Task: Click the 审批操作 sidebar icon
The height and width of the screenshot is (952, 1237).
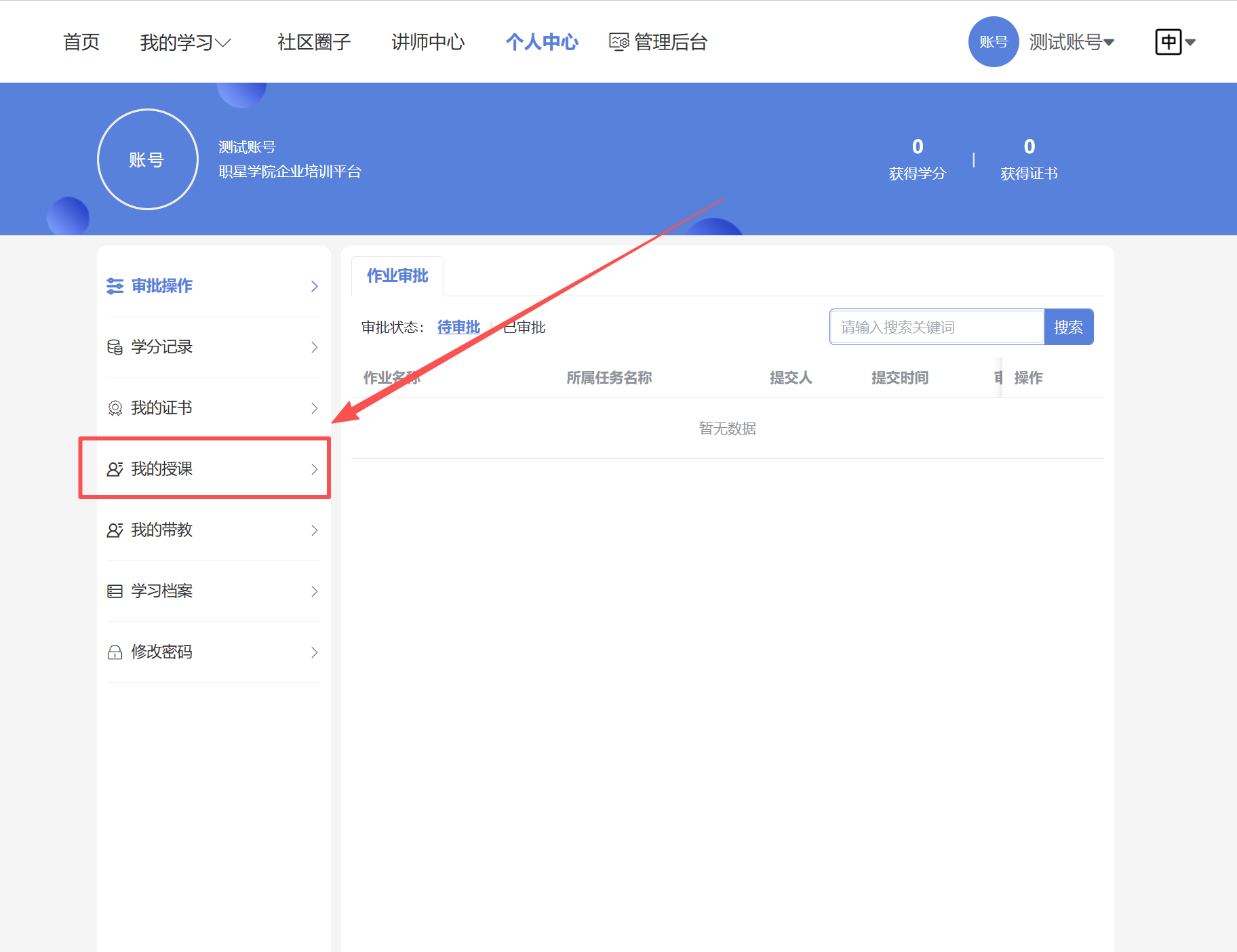Action: 114,286
